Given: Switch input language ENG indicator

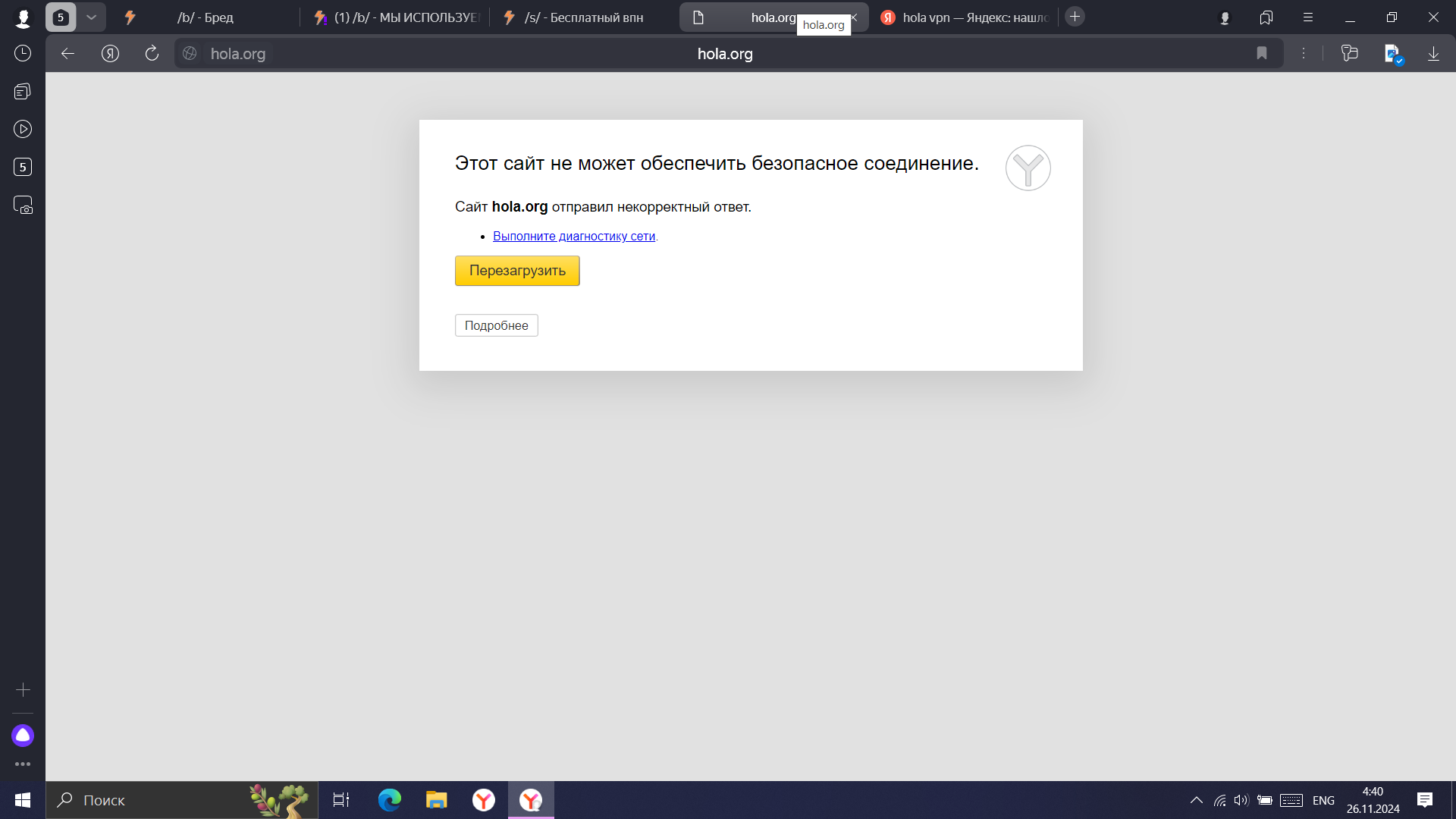Looking at the screenshot, I should (x=1323, y=800).
